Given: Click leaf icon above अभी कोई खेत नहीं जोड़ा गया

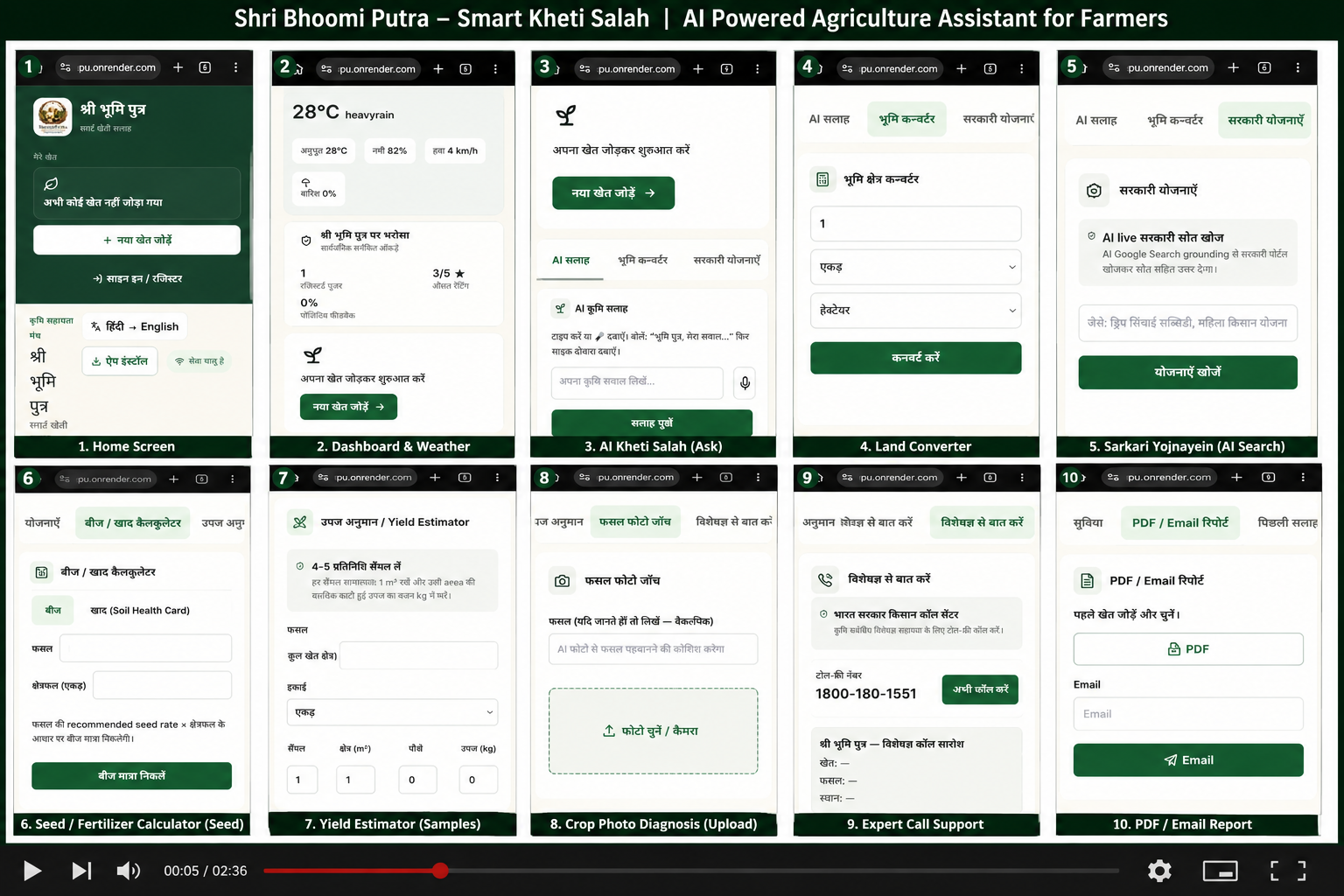Looking at the screenshot, I should tap(51, 184).
